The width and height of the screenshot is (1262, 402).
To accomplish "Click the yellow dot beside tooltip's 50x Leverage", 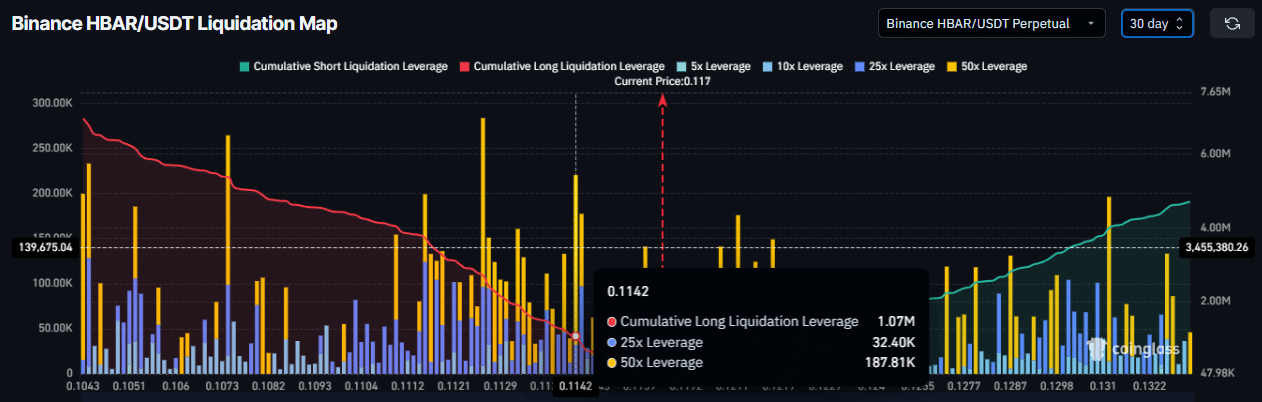I will (x=611, y=363).
